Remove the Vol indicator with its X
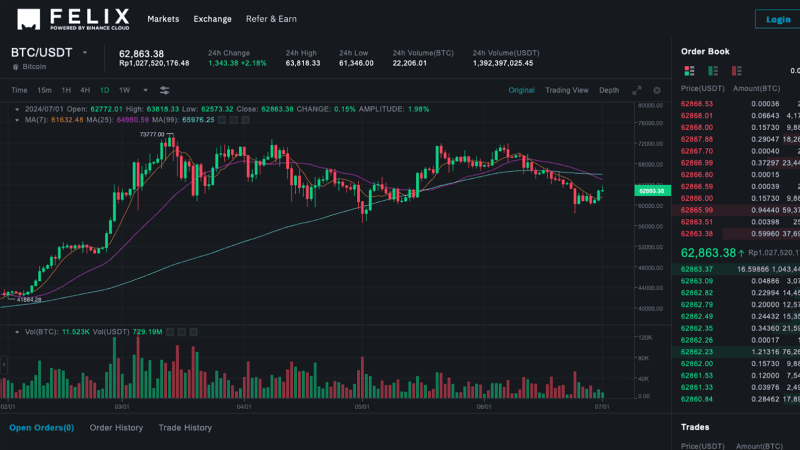 (193, 332)
